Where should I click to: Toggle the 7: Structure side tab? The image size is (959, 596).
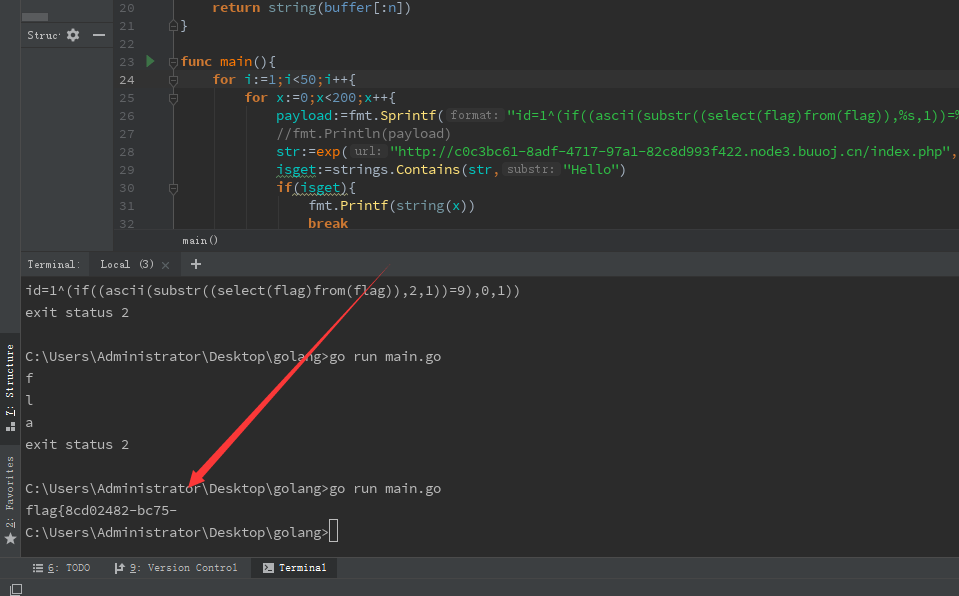10,387
